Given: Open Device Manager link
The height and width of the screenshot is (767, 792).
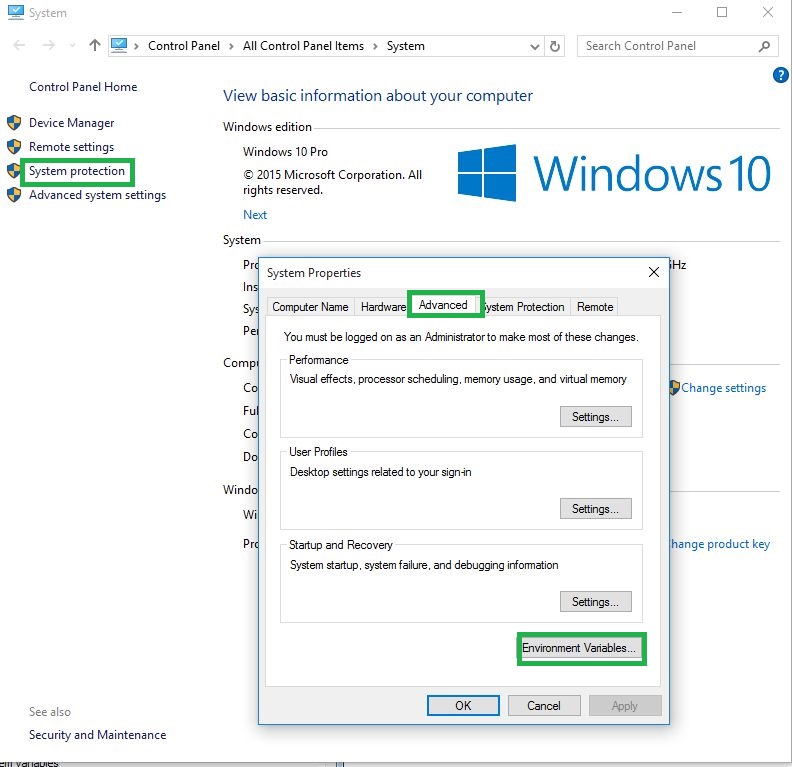Looking at the screenshot, I should (71, 123).
